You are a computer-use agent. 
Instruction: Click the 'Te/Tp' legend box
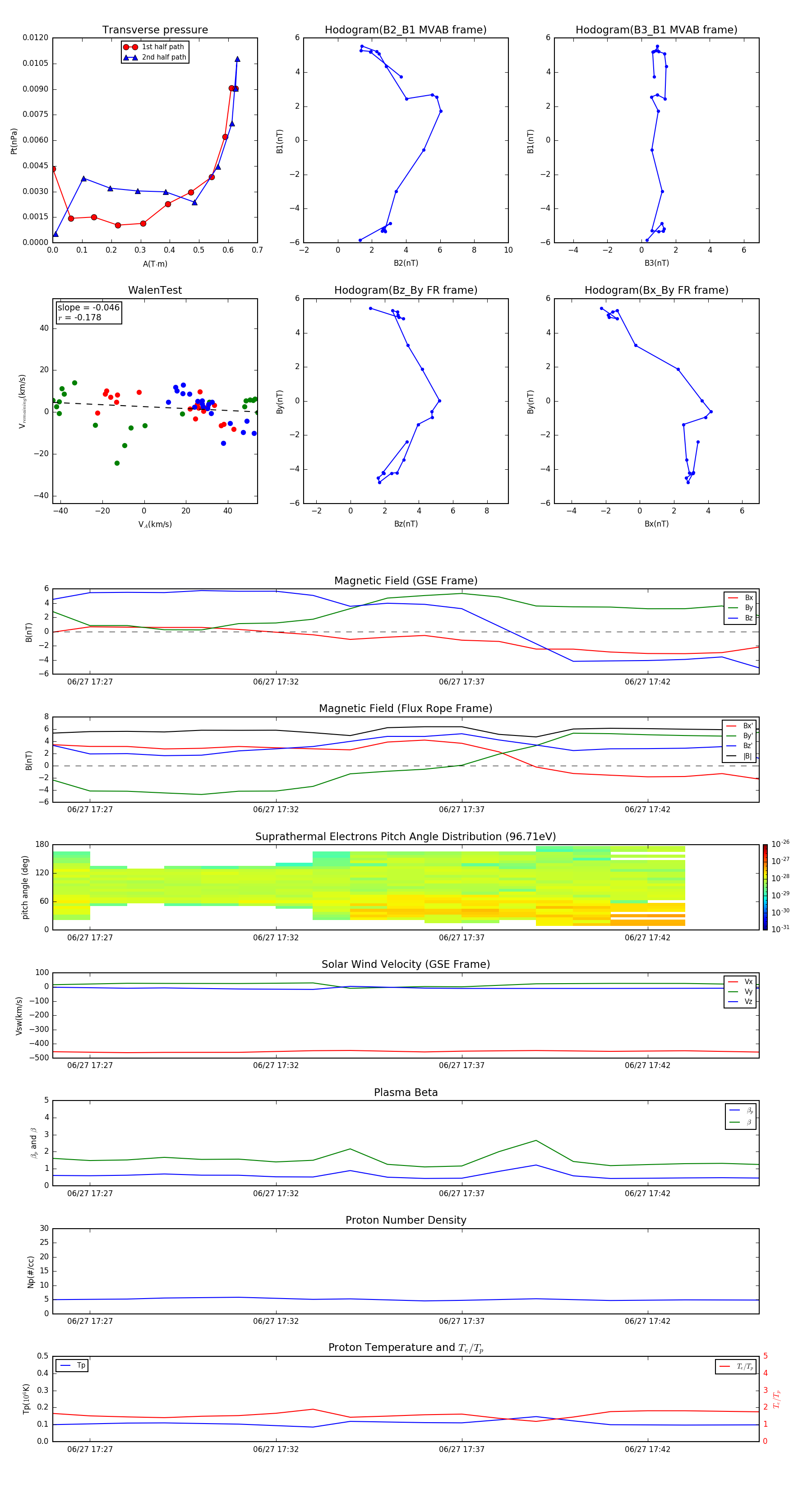click(x=736, y=1367)
